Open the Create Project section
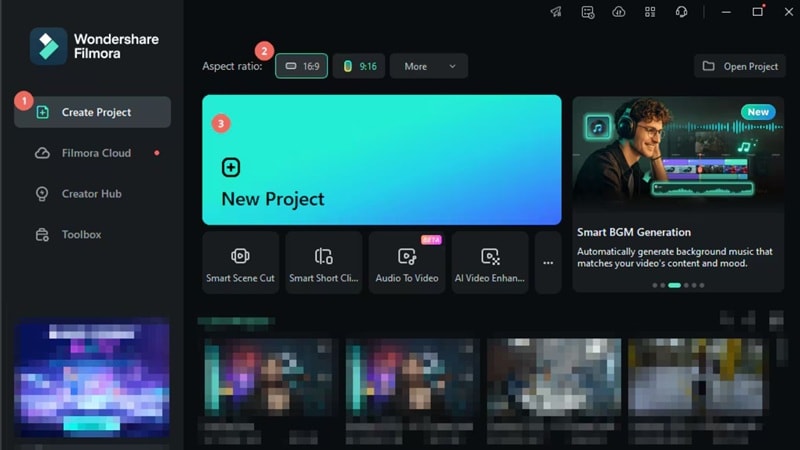This screenshot has height=450, width=800. click(92, 112)
